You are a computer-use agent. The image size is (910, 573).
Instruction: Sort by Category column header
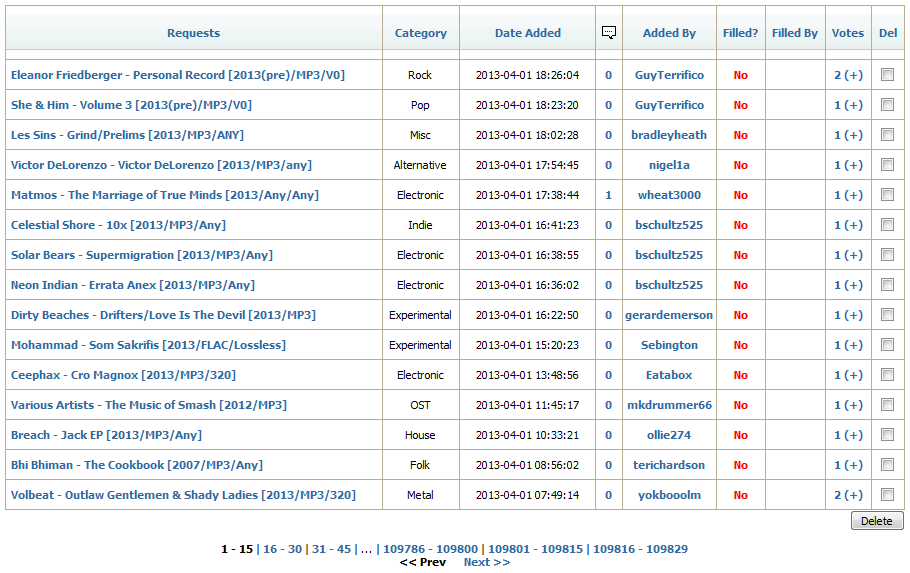click(x=421, y=33)
